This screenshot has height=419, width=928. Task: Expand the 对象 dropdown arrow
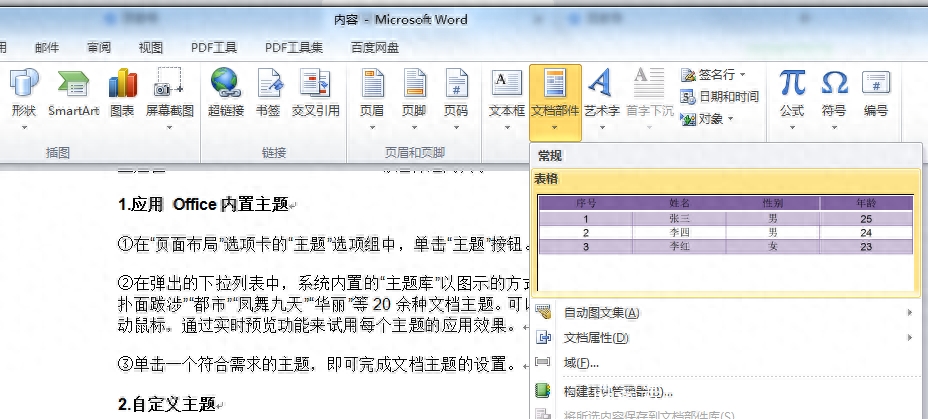click(731, 119)
